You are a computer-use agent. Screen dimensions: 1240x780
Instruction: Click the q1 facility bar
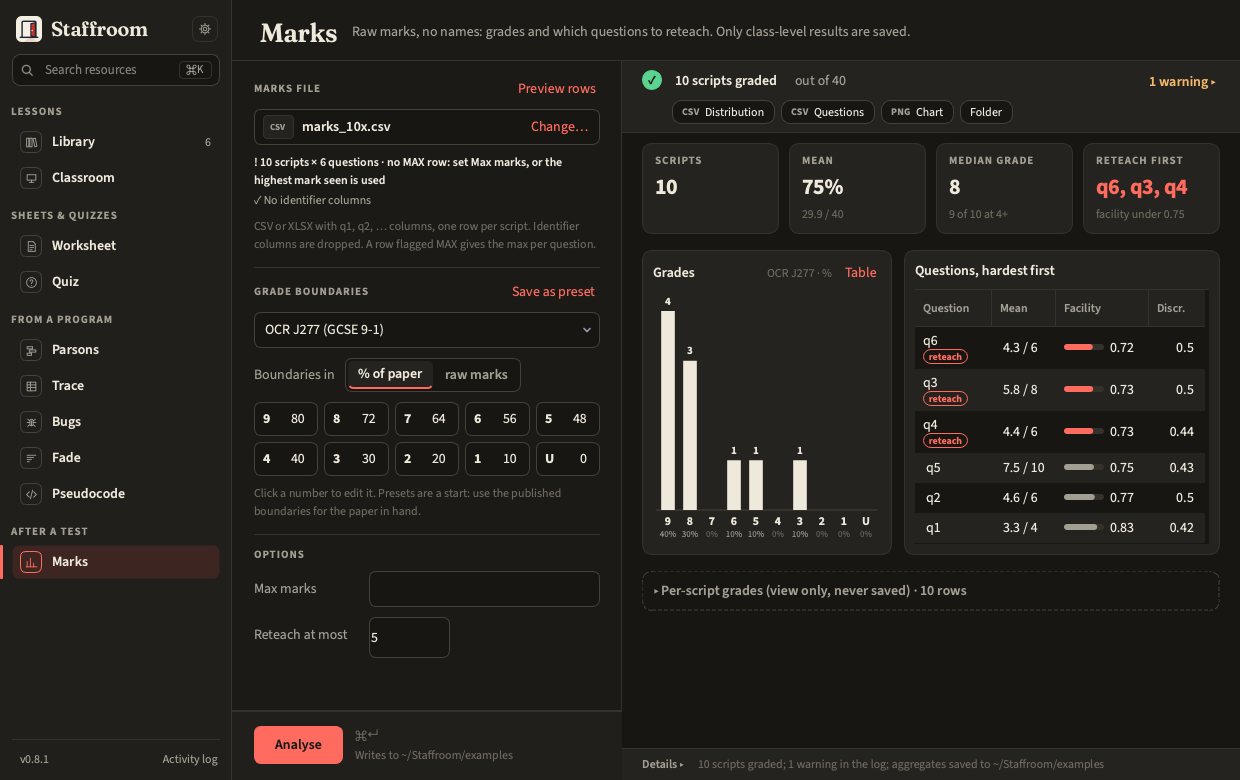coord(1084,527)
